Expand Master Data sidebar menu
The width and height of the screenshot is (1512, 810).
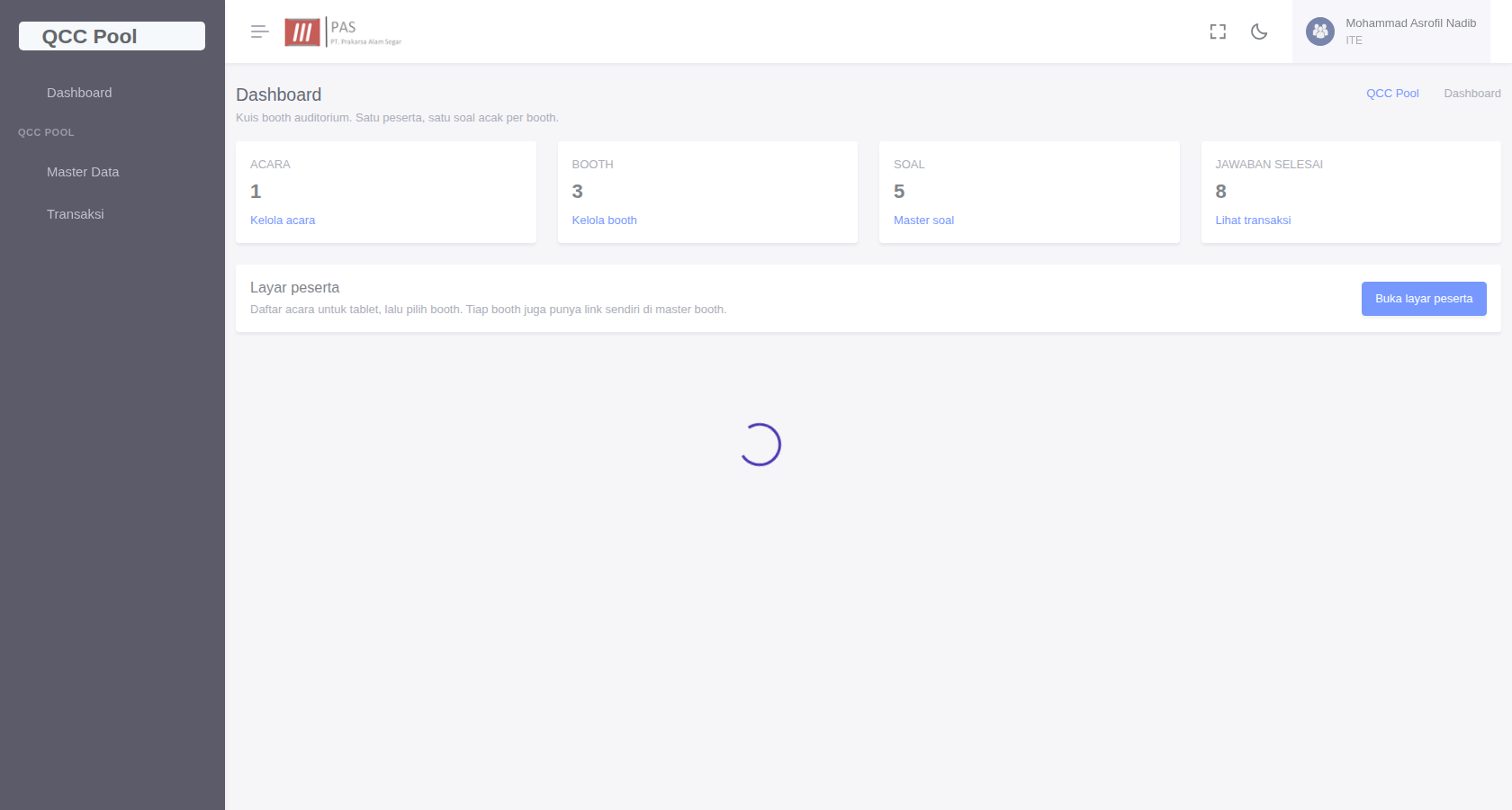click(83, 172)
